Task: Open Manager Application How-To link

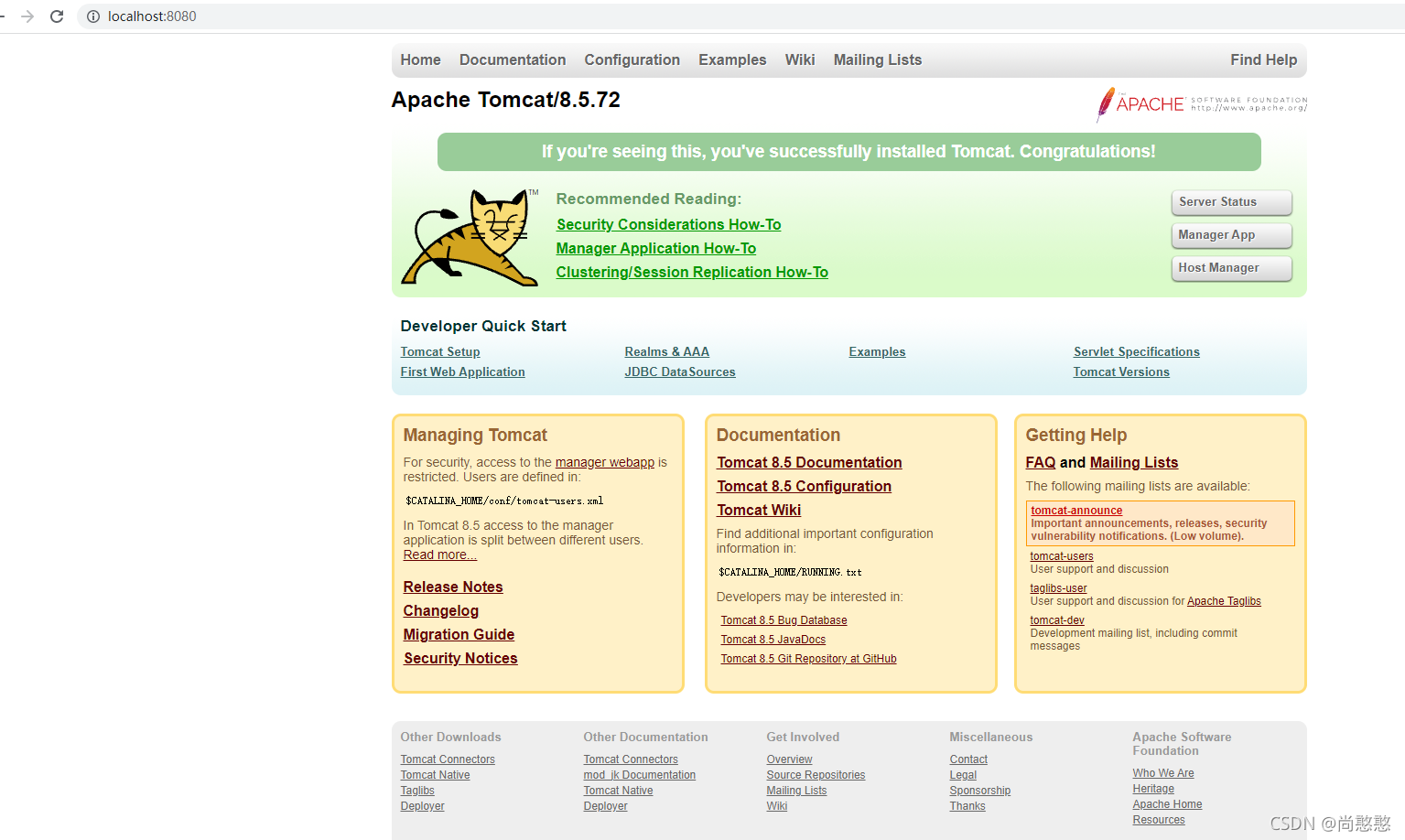Action: click(656, 248)
